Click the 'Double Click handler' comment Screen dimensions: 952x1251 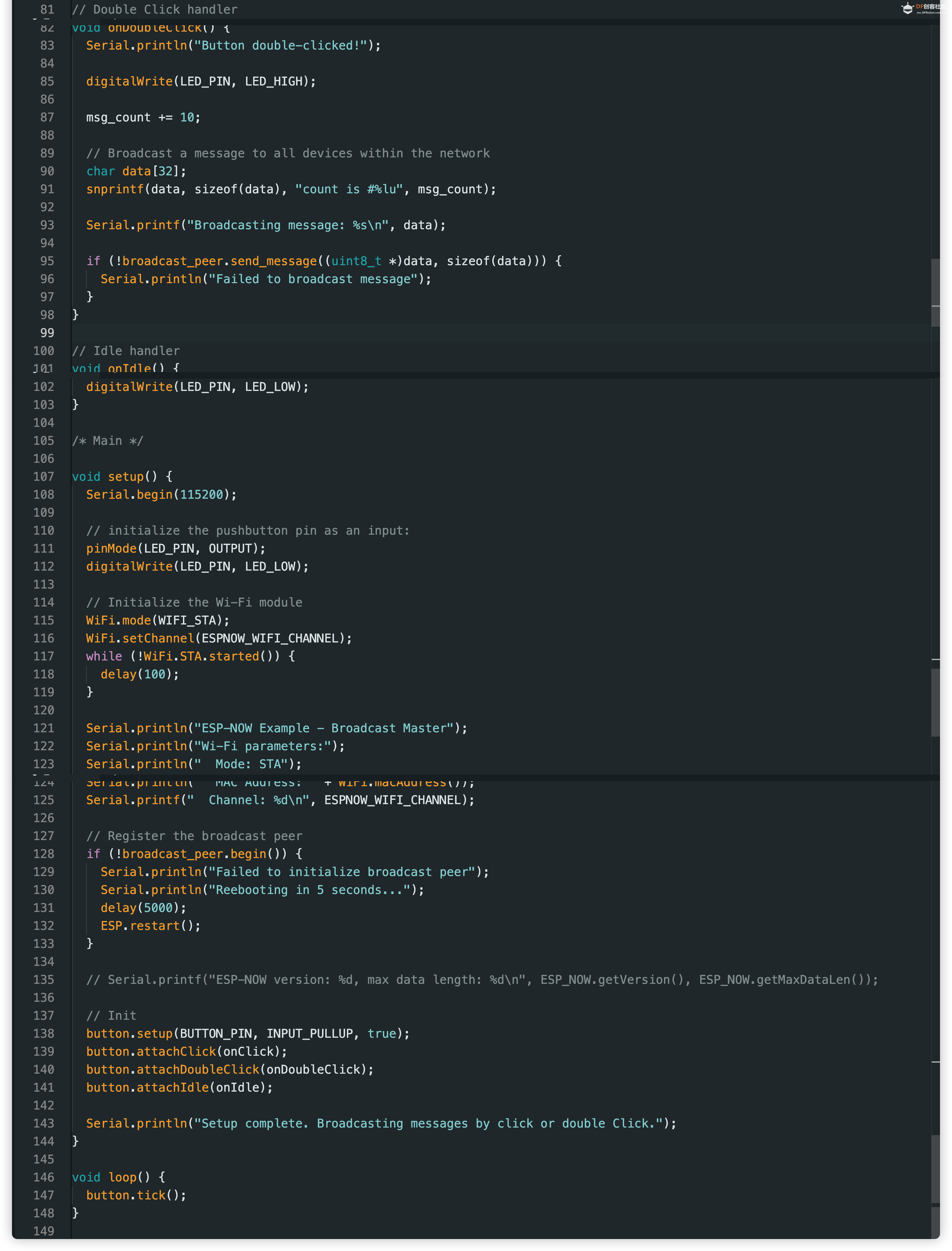click(x=155, y=9)
